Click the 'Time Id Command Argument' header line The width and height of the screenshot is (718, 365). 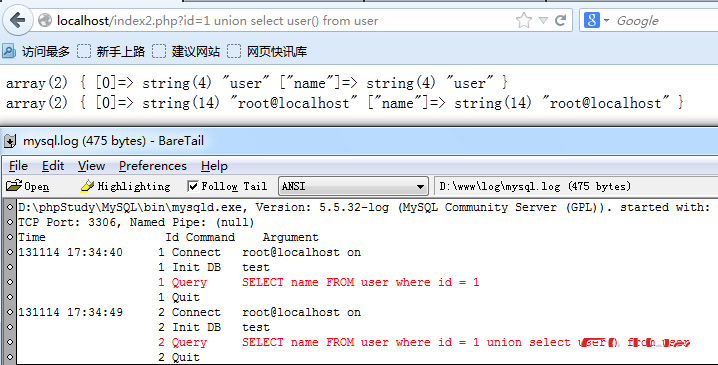click(168, 237)
